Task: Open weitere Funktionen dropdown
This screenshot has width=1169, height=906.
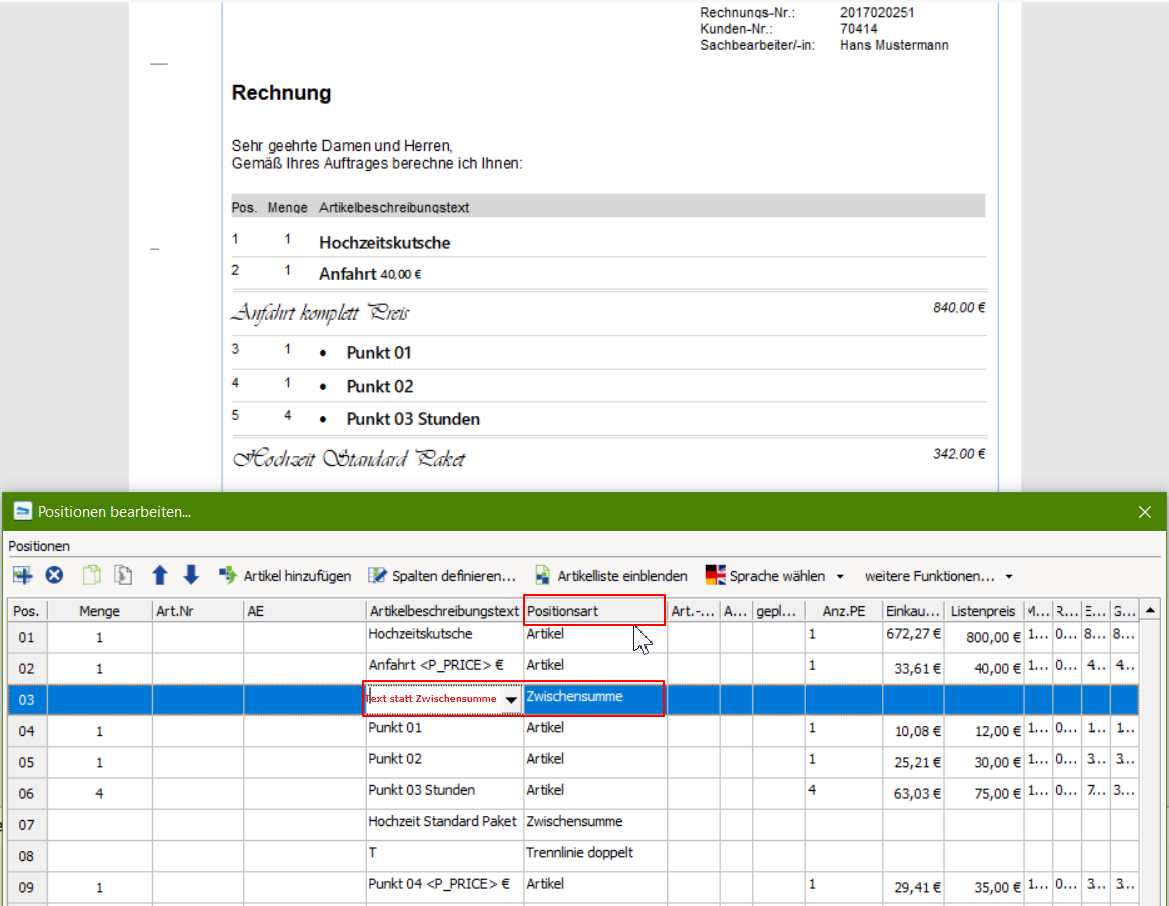Action: tap(938, 576)
